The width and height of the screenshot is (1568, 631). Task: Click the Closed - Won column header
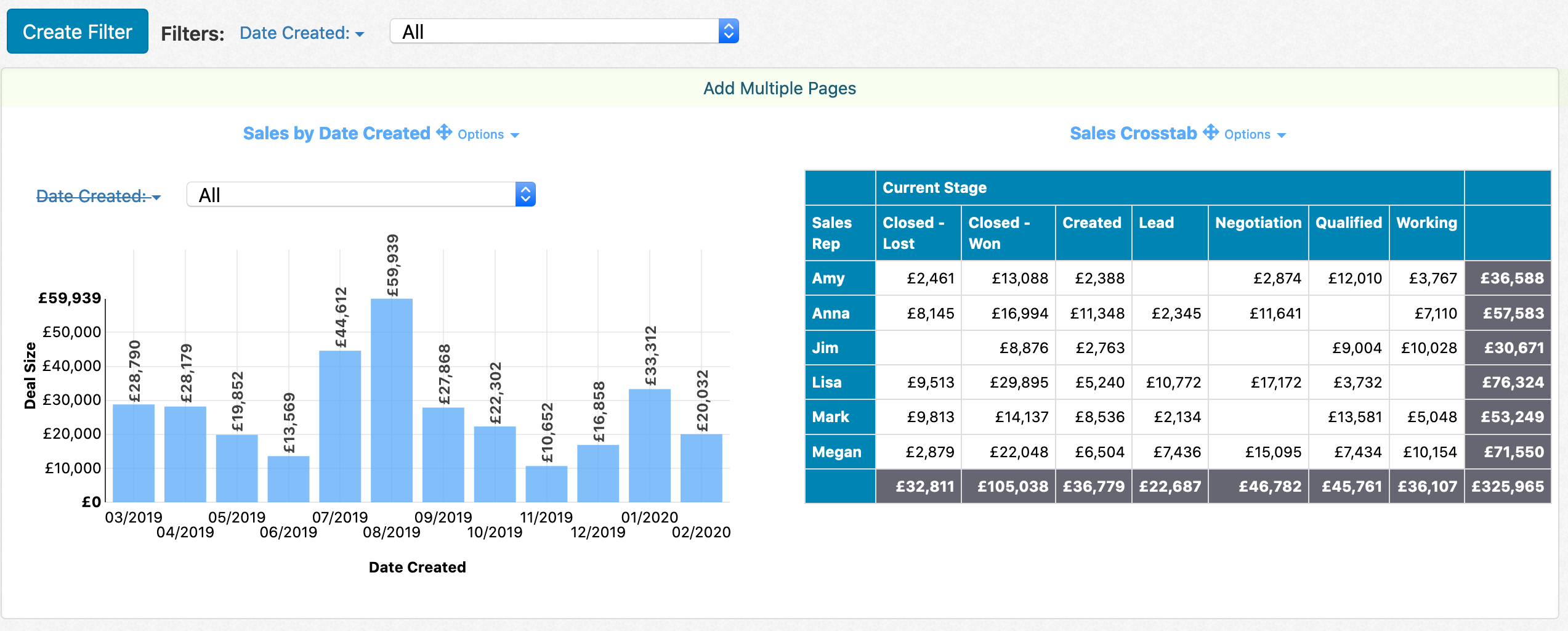point(999,233)
